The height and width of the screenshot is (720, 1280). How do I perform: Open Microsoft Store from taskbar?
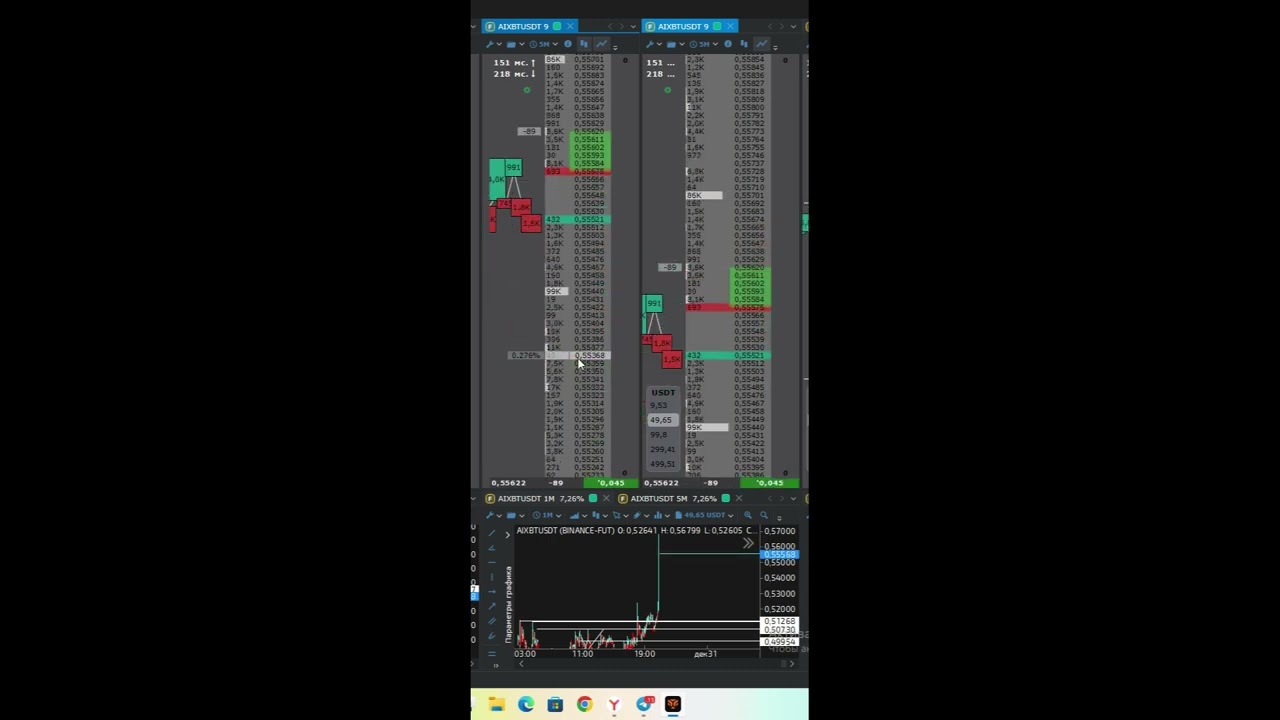click(x=555, y=705)
